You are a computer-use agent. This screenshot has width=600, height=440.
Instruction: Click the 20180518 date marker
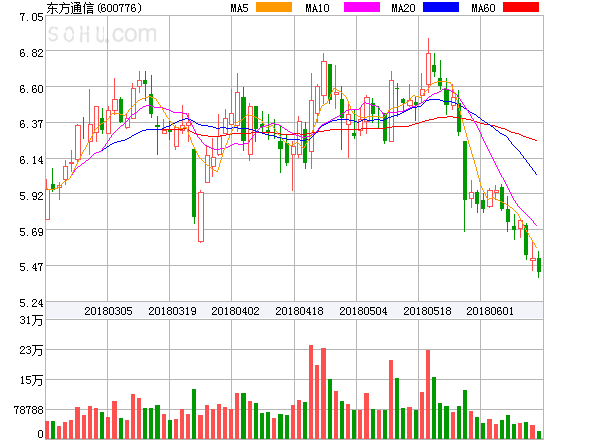click(x=427, y=311)
